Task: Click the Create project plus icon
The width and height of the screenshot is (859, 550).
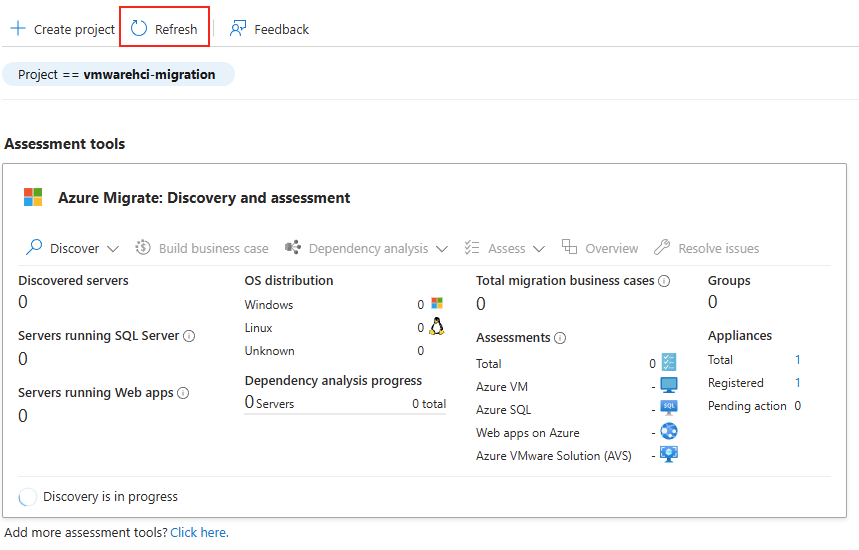Action: click(18, 28)
